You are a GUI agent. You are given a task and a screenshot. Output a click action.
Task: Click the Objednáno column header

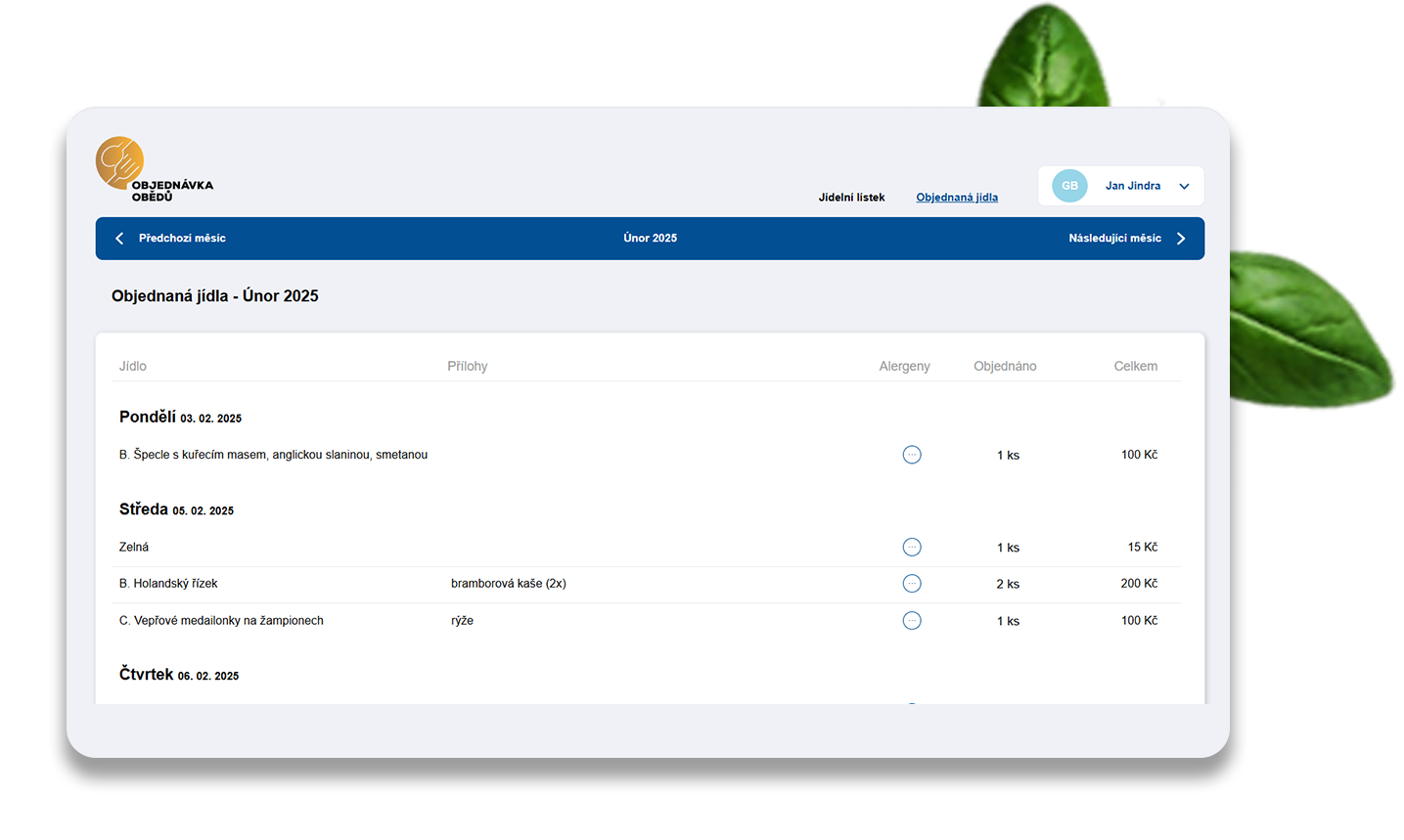(1005, 367)
